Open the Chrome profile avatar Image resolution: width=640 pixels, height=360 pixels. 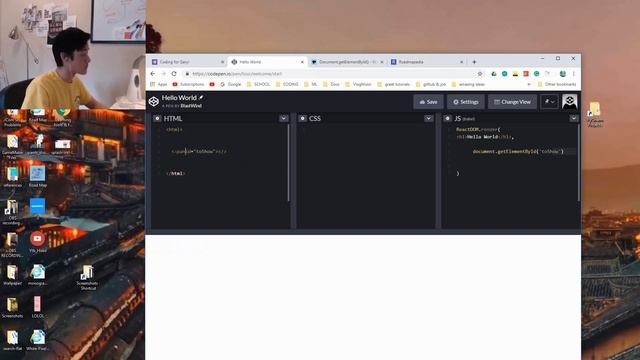pos(563,74)
